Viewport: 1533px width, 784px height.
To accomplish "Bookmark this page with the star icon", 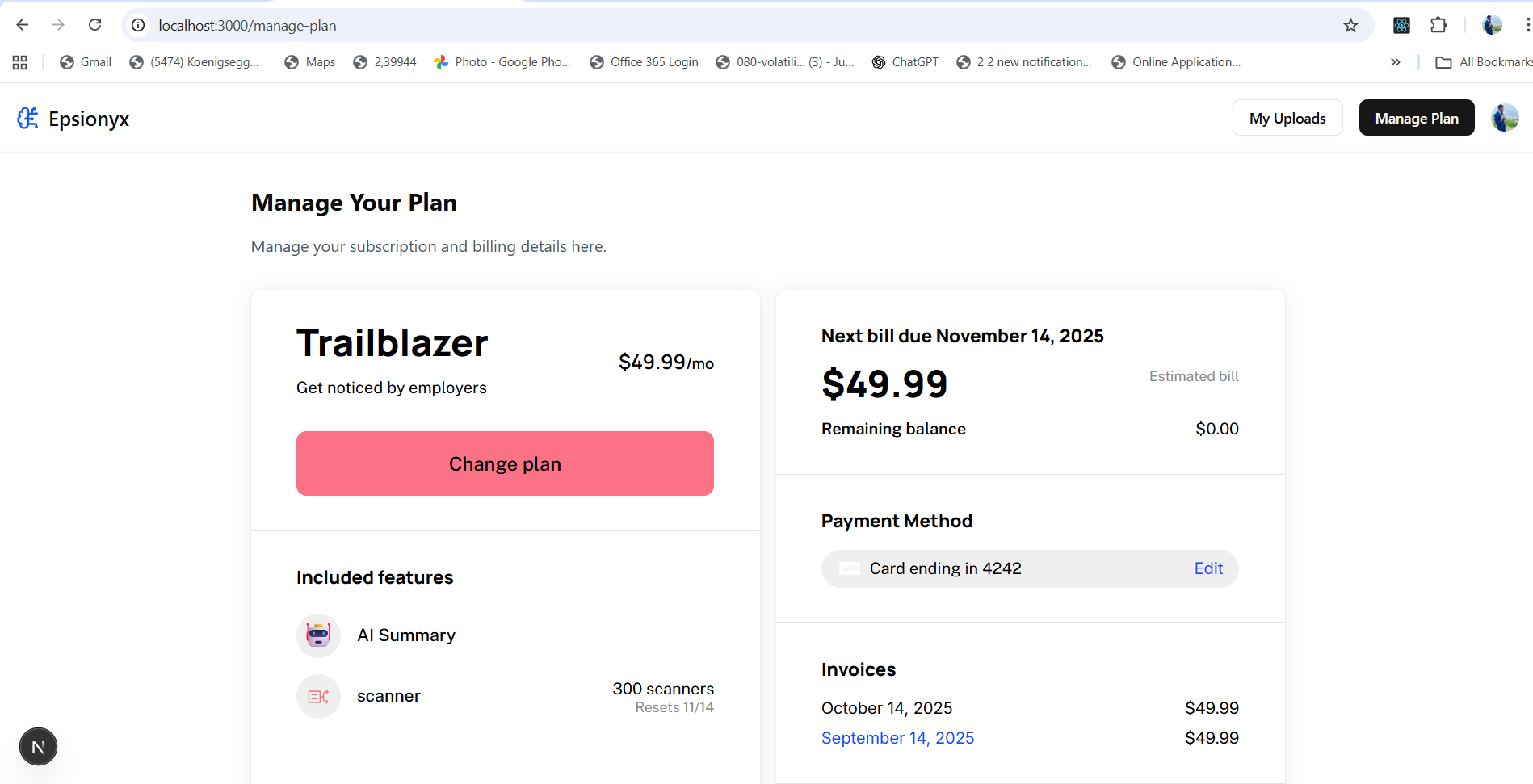I will tap(1350, 26).
